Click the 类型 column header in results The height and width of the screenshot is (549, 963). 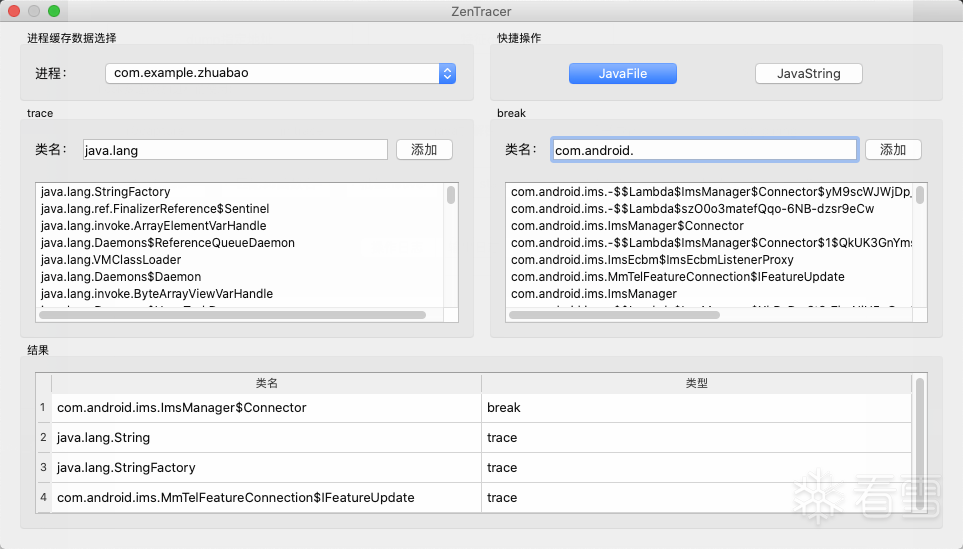696,383
